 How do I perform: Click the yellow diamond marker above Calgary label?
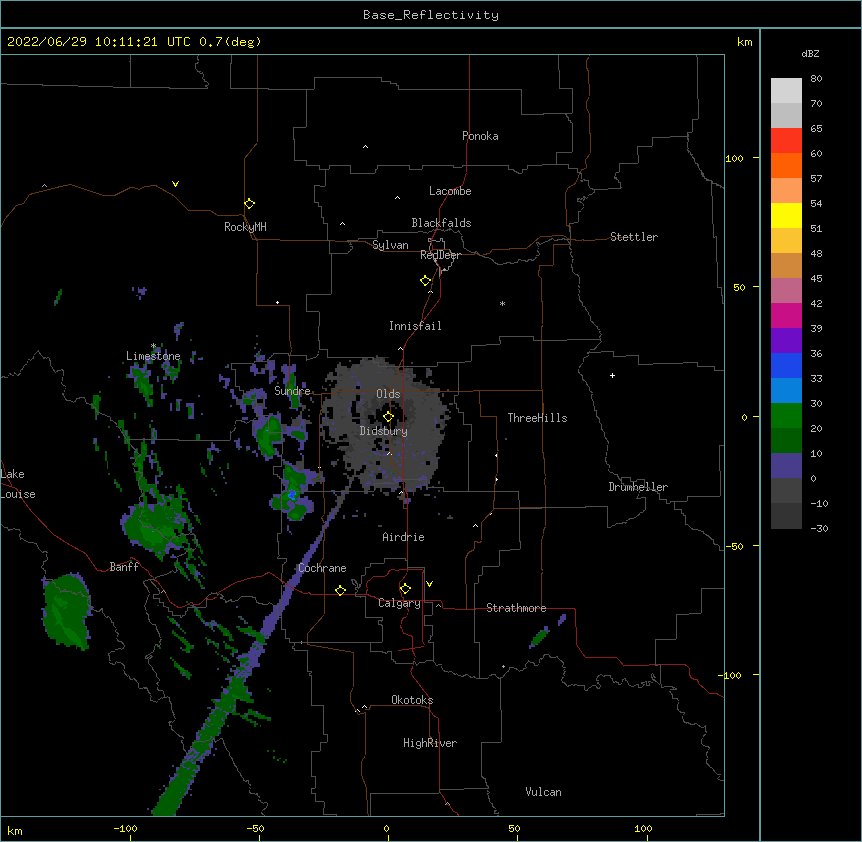tap(405, 589)
